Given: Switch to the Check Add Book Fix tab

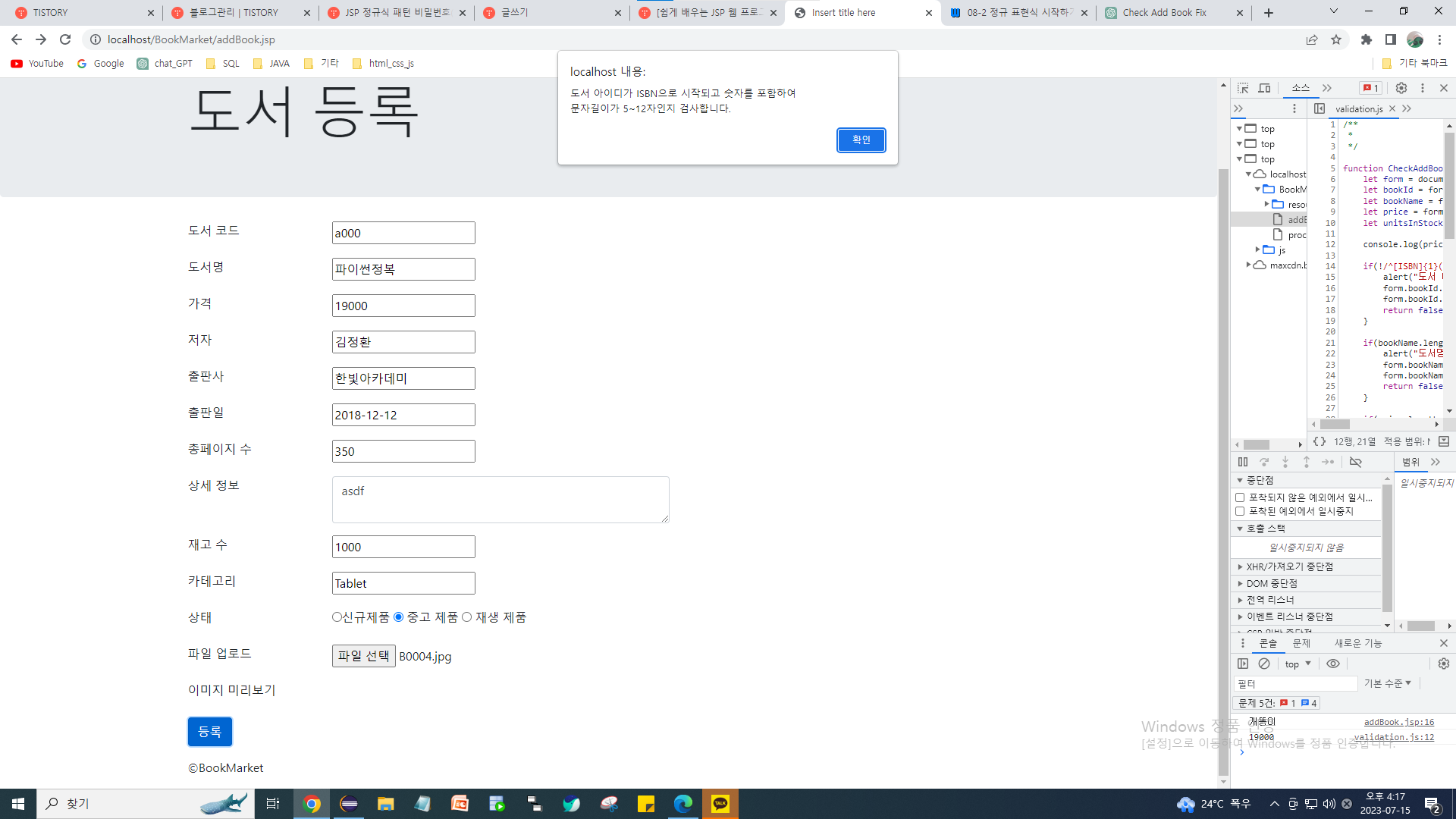Looking at the screenshot, I should pyautogui.click(x=1164, y=13).
